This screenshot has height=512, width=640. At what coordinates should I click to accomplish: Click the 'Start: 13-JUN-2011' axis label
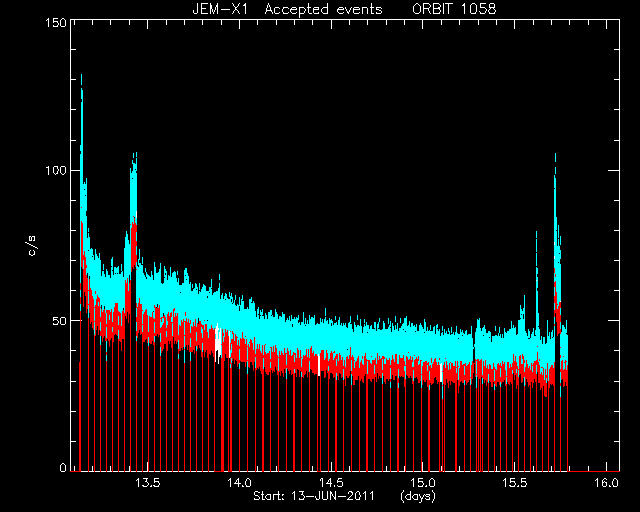[314, 496]
